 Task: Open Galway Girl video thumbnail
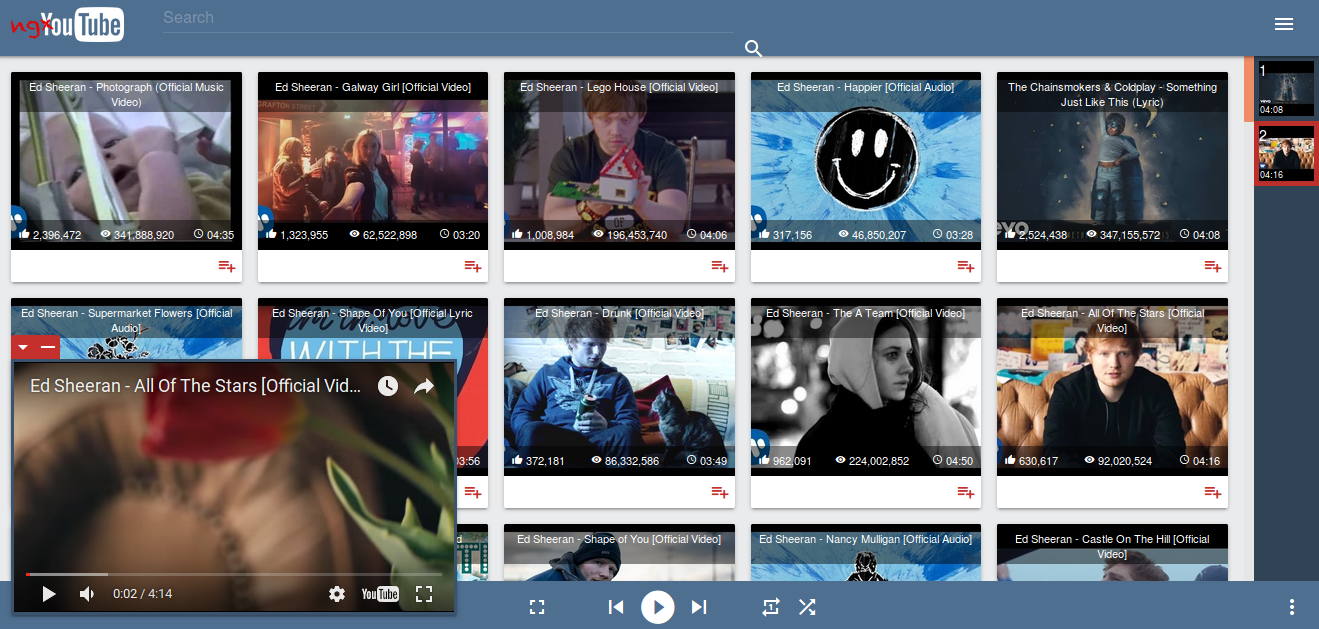[x=373, y=160]
